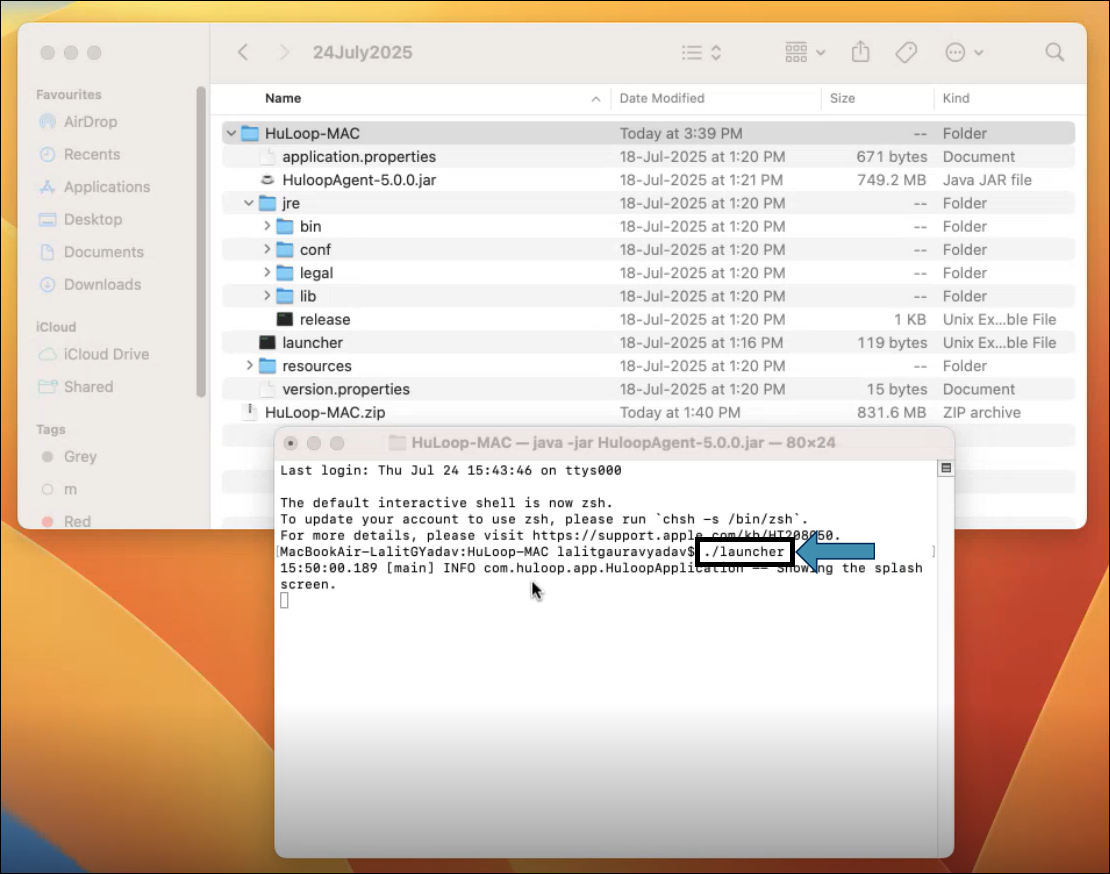Click the Finder back navigation arrow

243,52
